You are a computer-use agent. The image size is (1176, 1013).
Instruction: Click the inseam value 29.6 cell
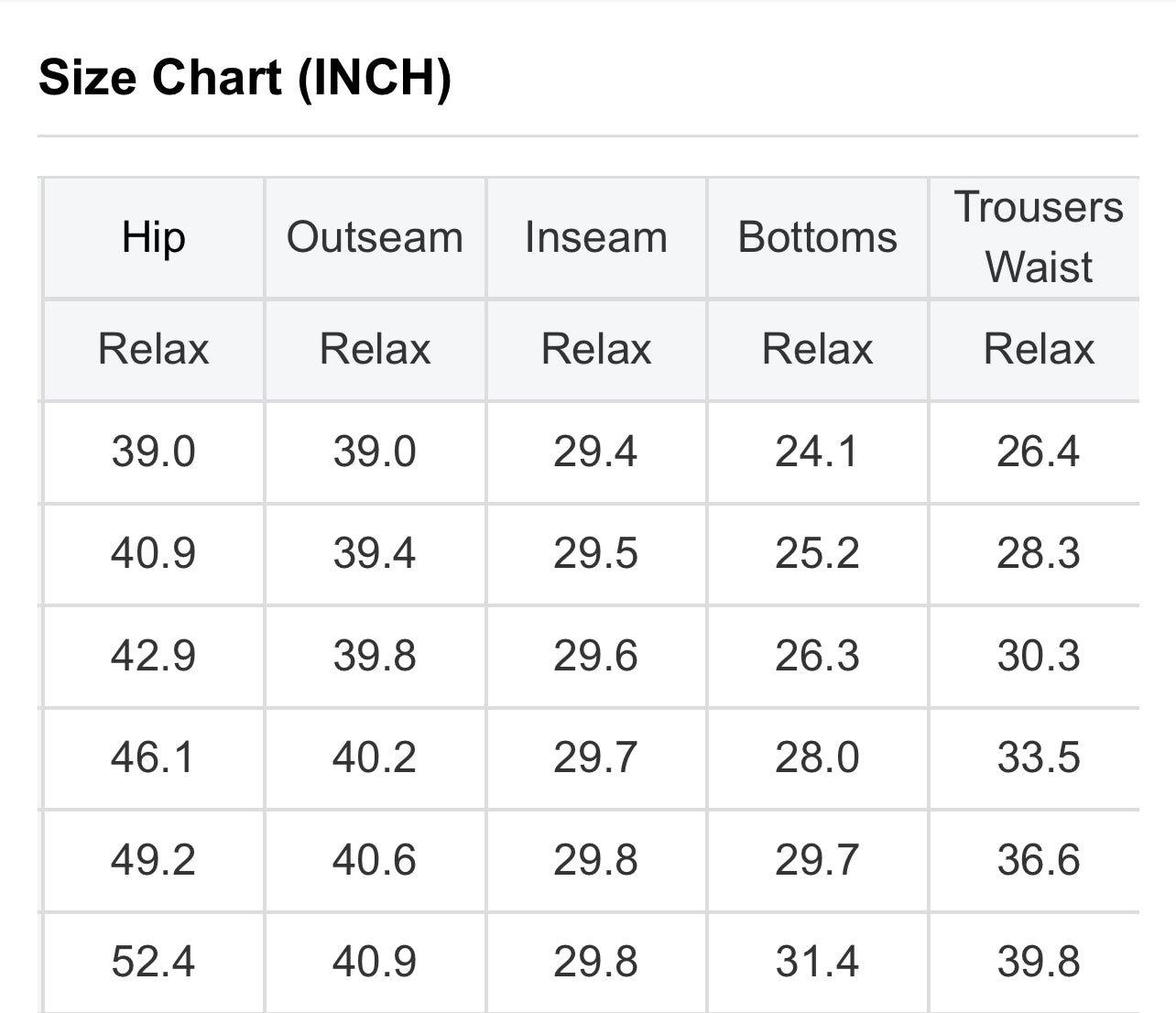[x=596, y=657]
